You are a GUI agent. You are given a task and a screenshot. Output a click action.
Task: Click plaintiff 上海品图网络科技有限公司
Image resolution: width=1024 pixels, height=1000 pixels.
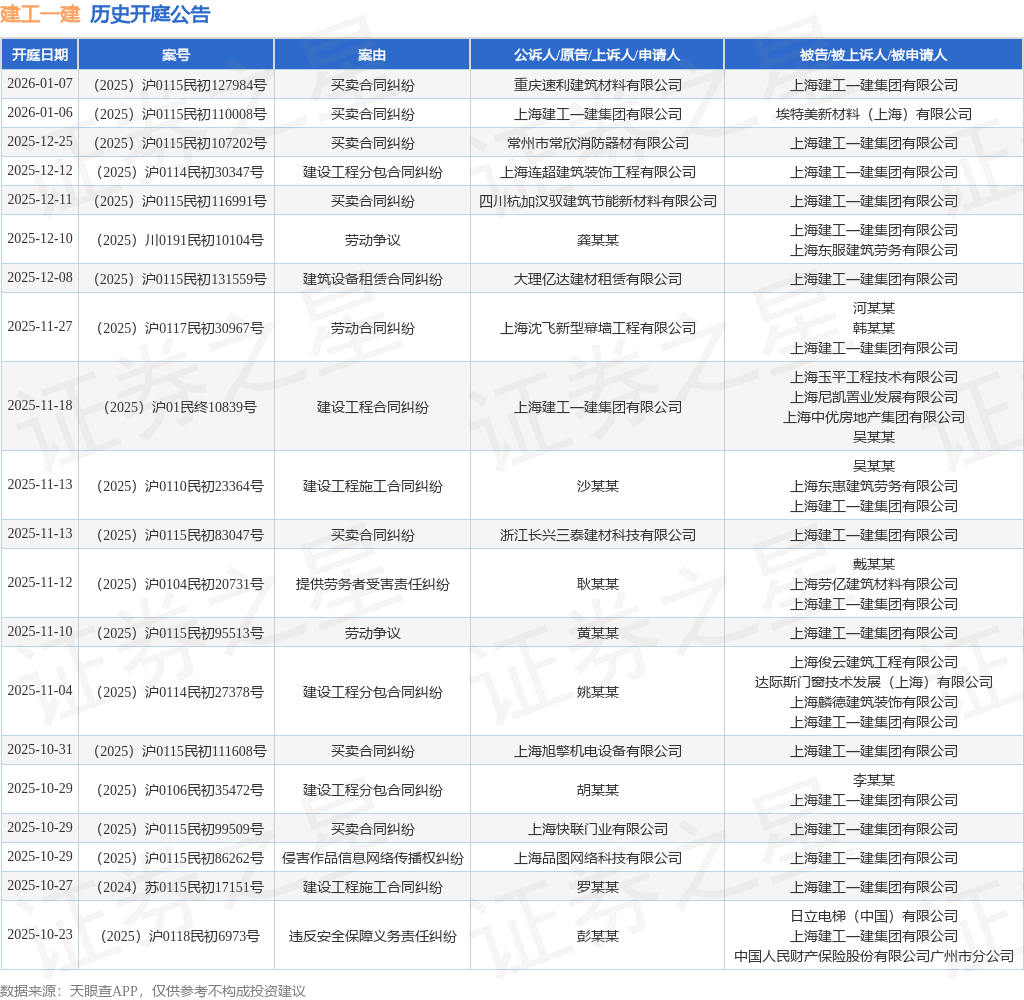tap(598, 858)
